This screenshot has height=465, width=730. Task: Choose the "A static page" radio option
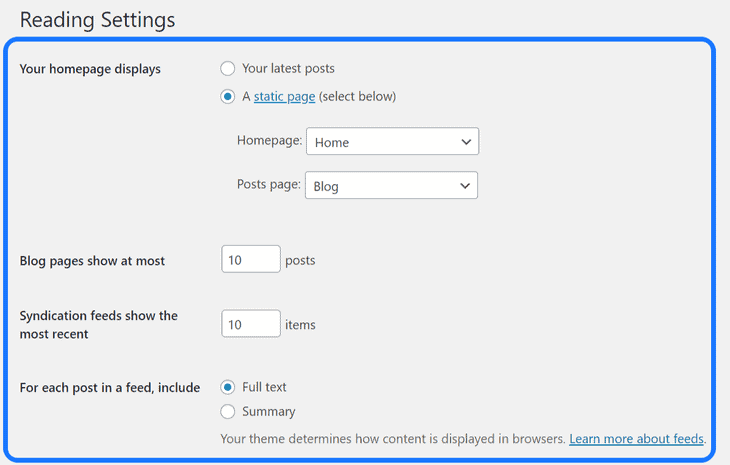[x=228, y=97]
